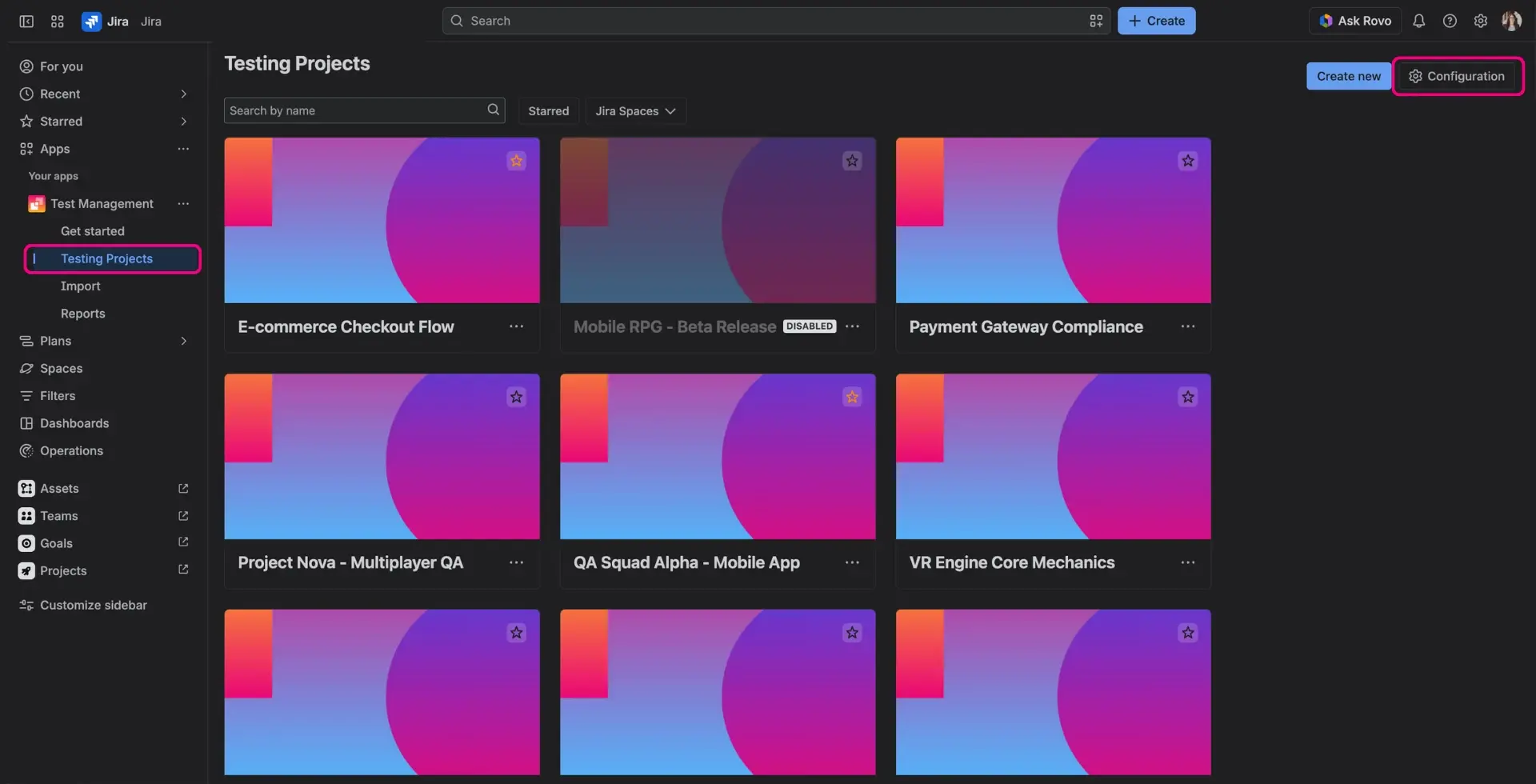Select Testing Projects in sidebar
Screen dimensions: 1536x784
114,258
